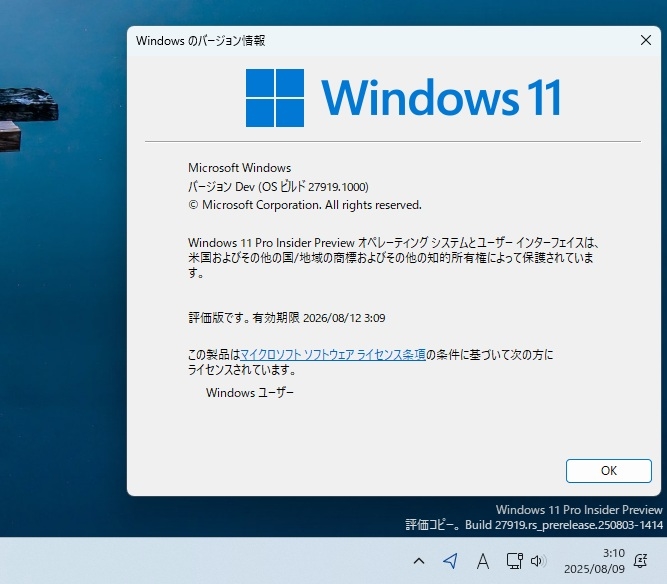Screen dimensions: 667x584
Task: Click the Microsoft Corporation copyright line
Action: click(x=305, y=205)
